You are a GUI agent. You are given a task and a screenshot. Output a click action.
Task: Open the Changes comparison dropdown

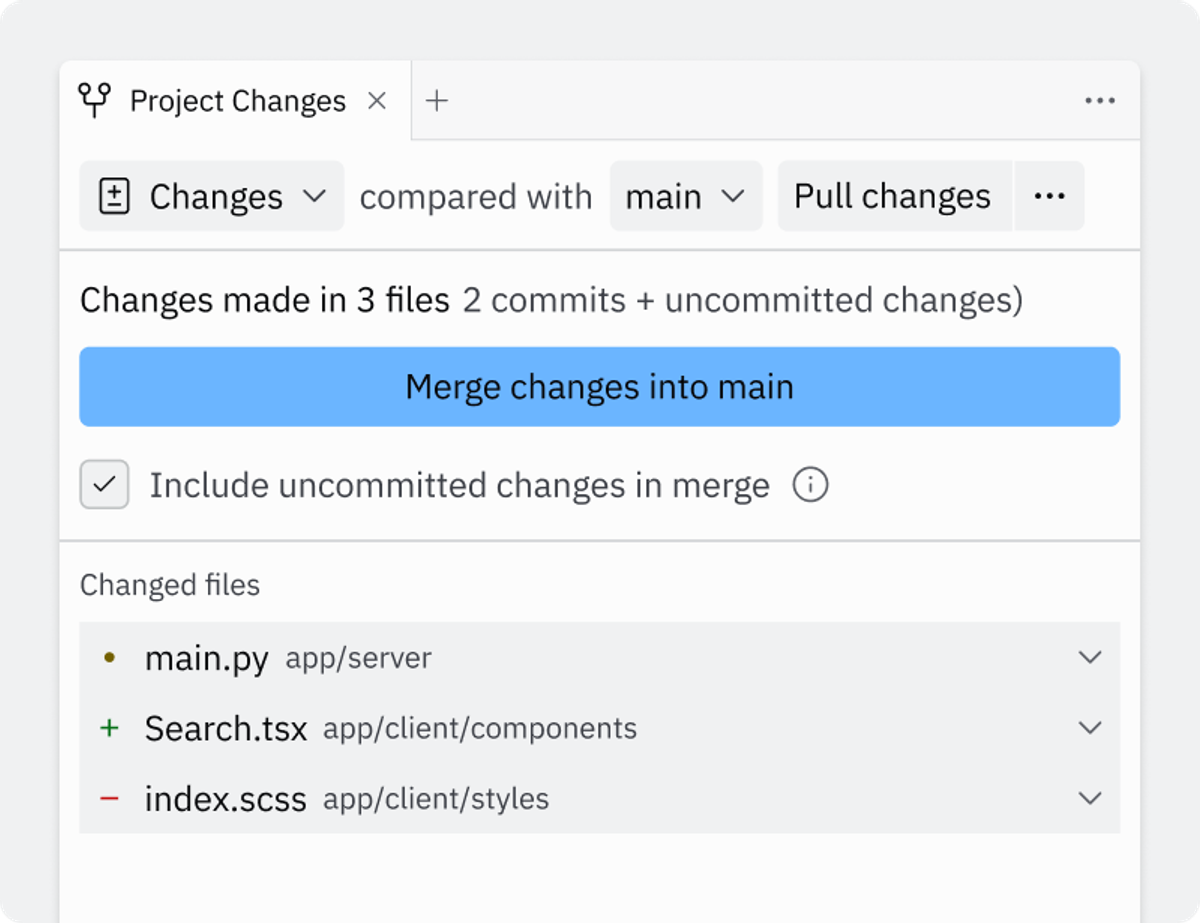click(x=210, y=196)
